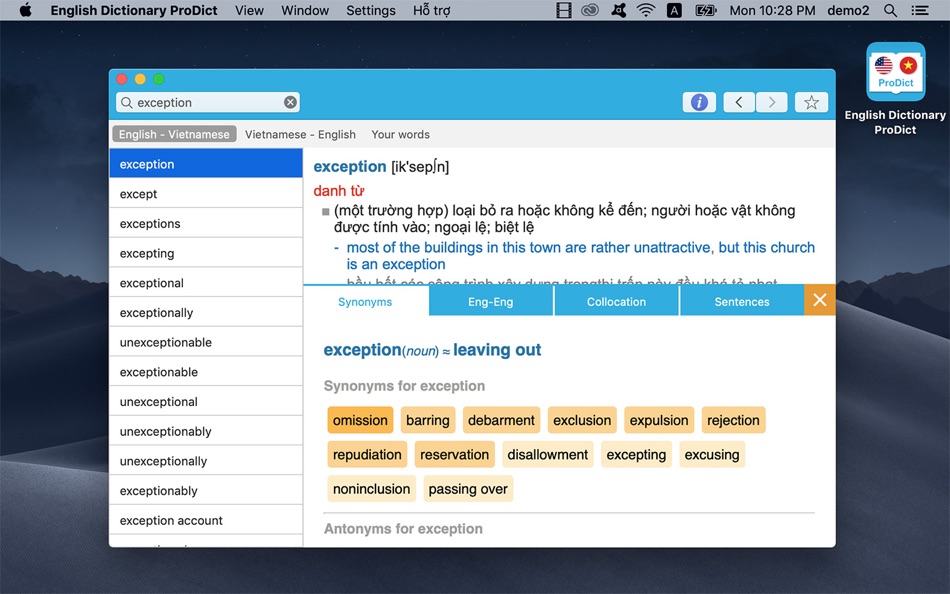Select 'unexceptional' in the word list
The height and width of the screenshot is (594, 950).
pos(206,401)
